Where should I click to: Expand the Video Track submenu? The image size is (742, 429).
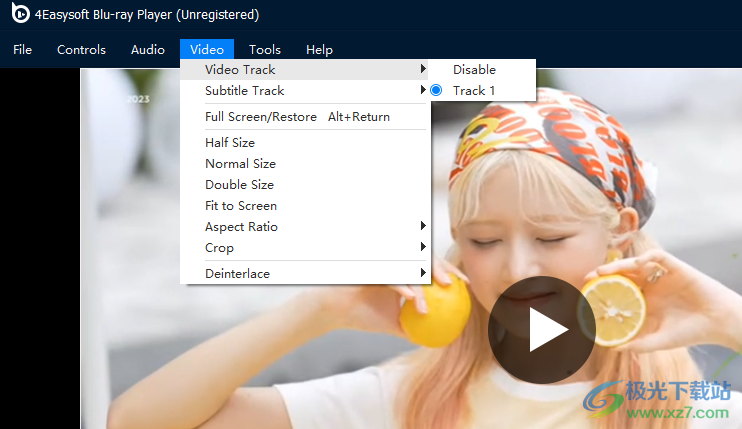pos(305,70)
